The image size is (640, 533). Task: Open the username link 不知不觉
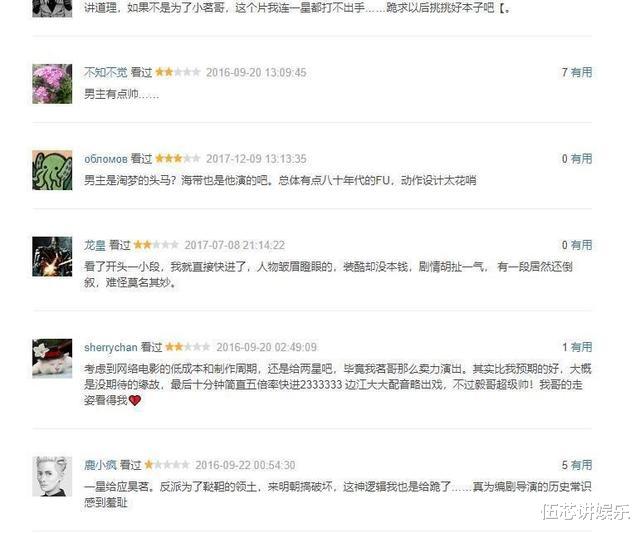coord(106,72)
